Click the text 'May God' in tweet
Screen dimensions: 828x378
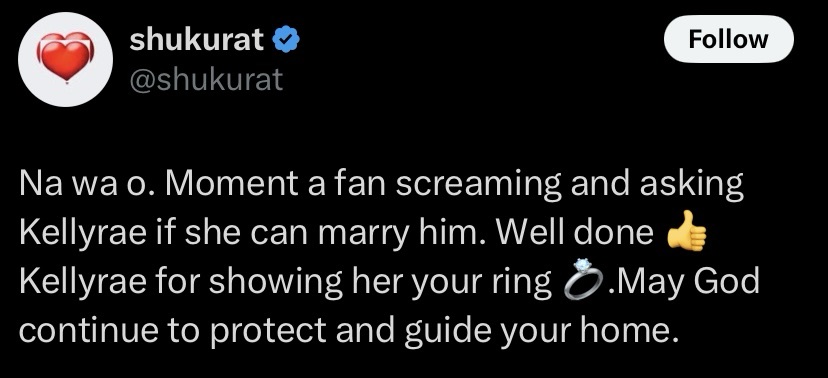688,282
